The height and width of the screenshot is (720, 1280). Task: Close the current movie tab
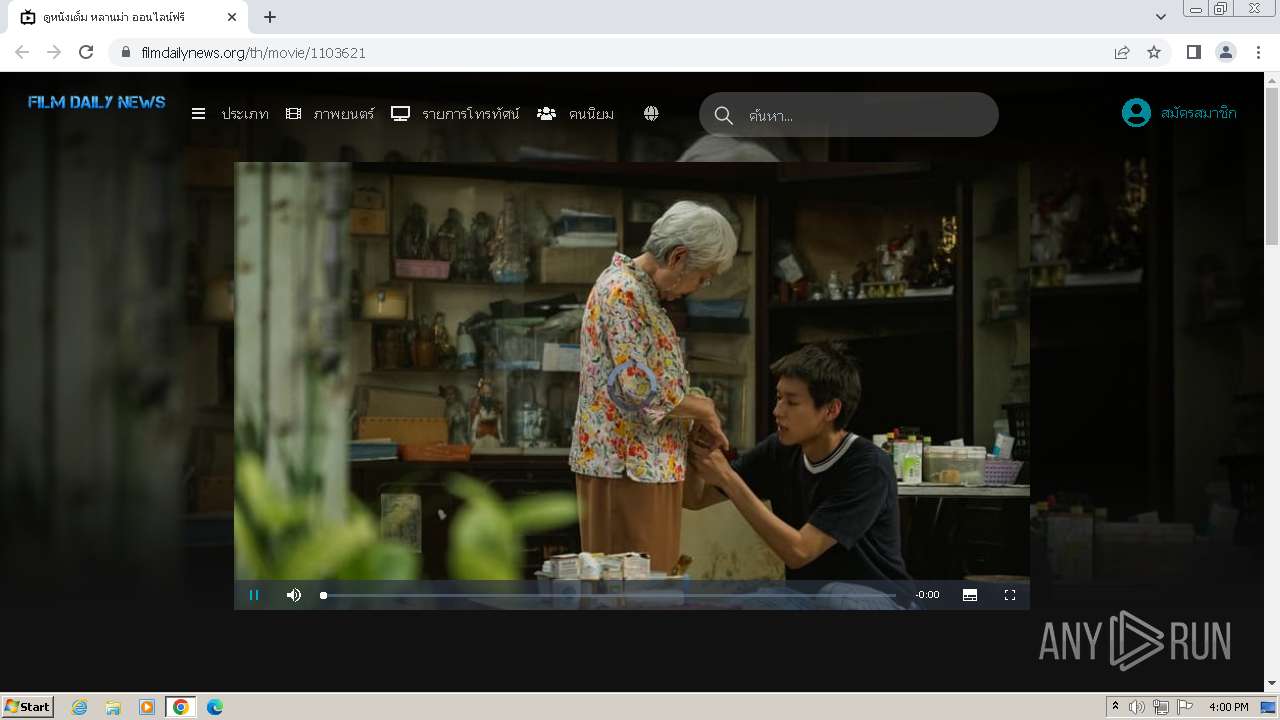(x=232, y=17)
